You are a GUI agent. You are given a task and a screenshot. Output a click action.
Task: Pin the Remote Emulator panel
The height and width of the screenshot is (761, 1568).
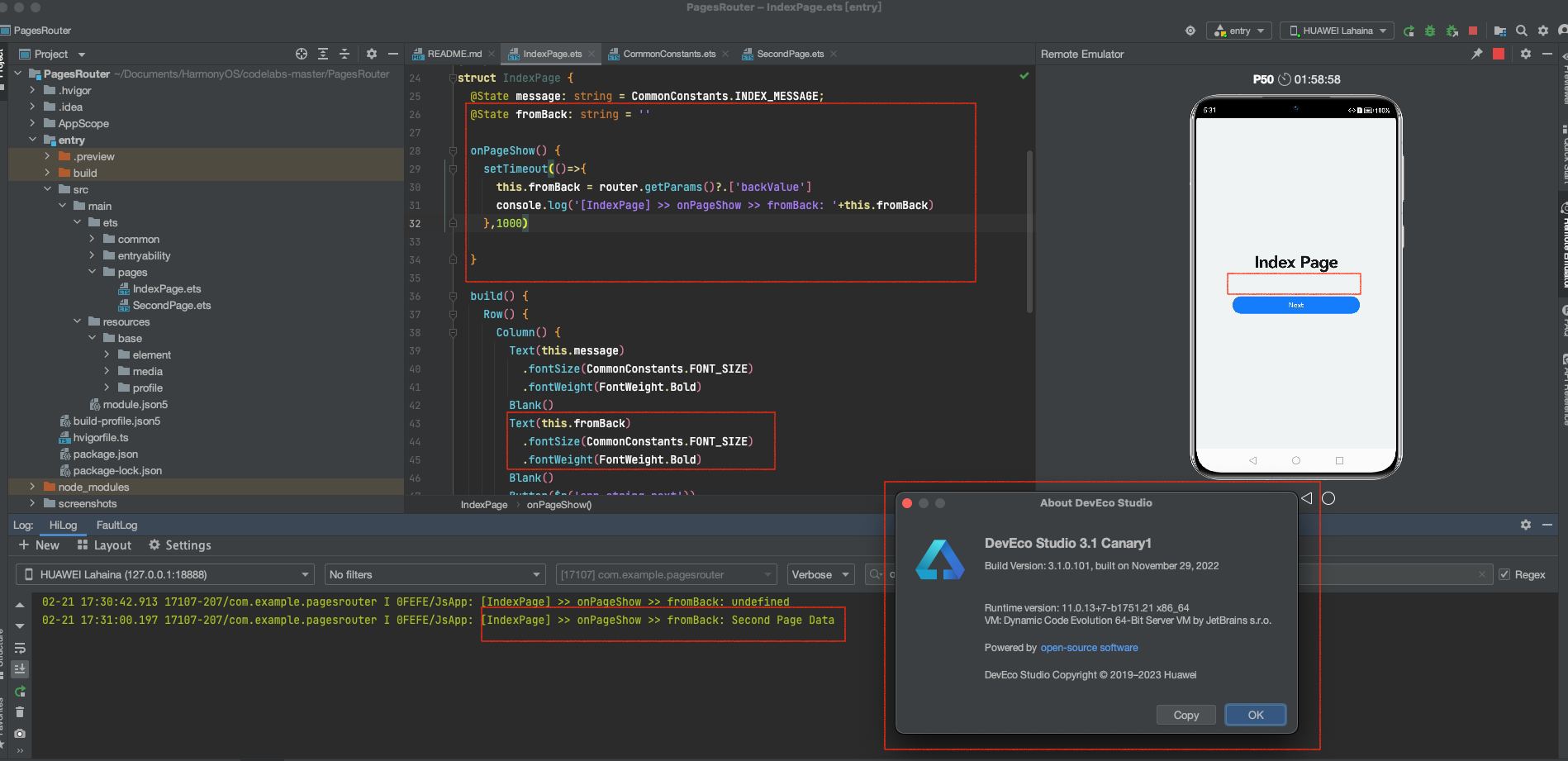tap(1476, 54)
